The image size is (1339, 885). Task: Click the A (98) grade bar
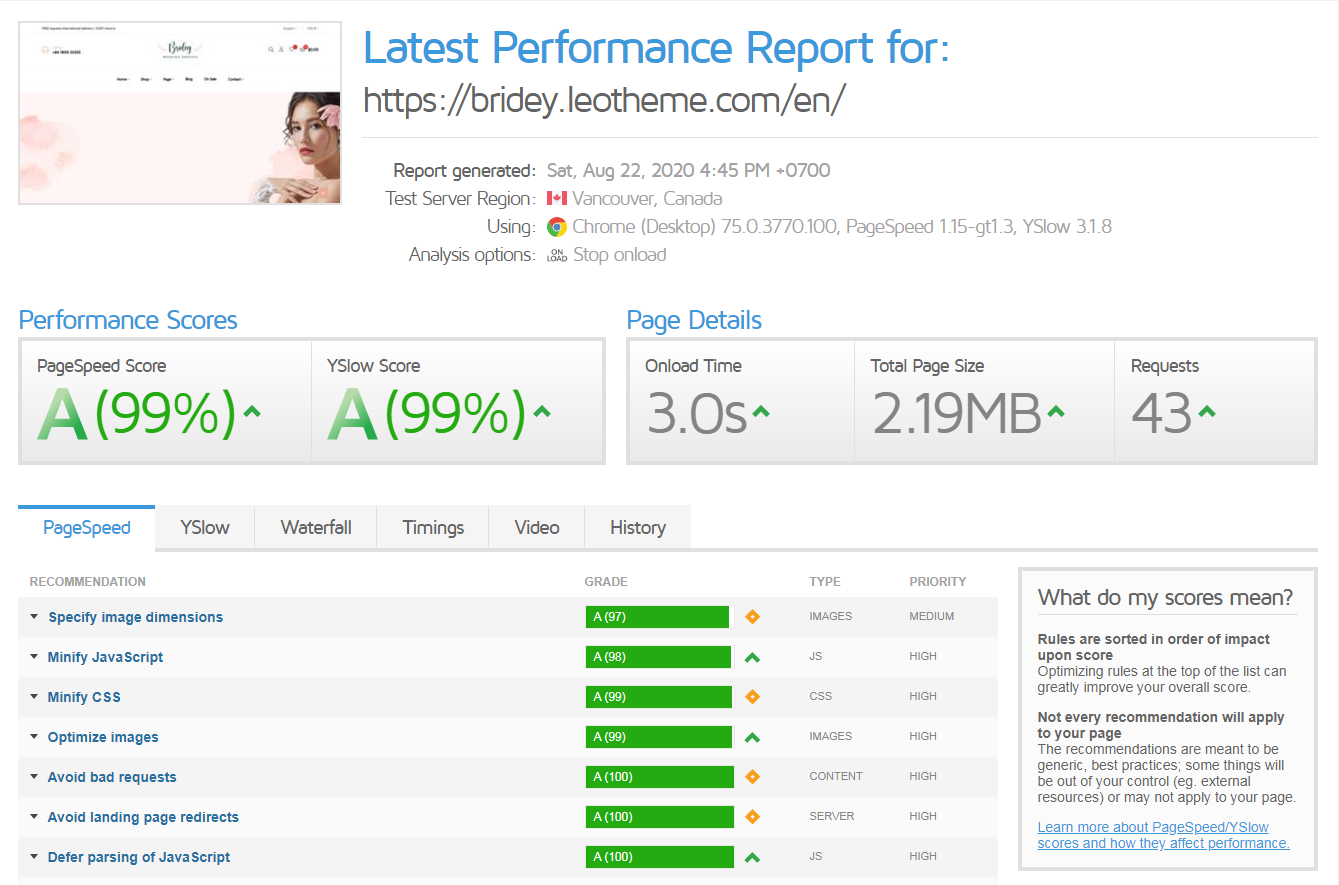(659, 657)
